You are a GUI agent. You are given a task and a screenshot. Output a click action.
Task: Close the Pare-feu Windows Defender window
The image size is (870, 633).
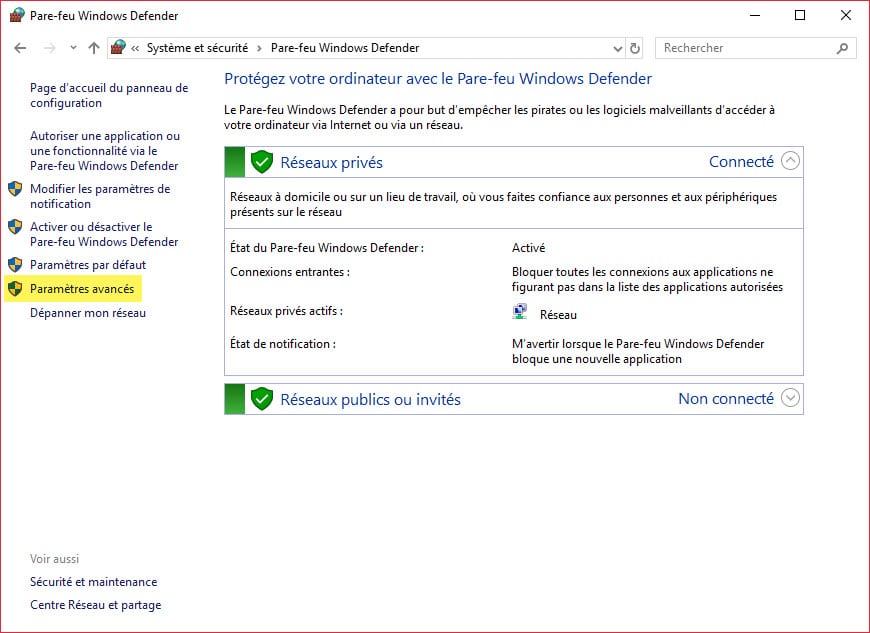click(x=846, y=16)
